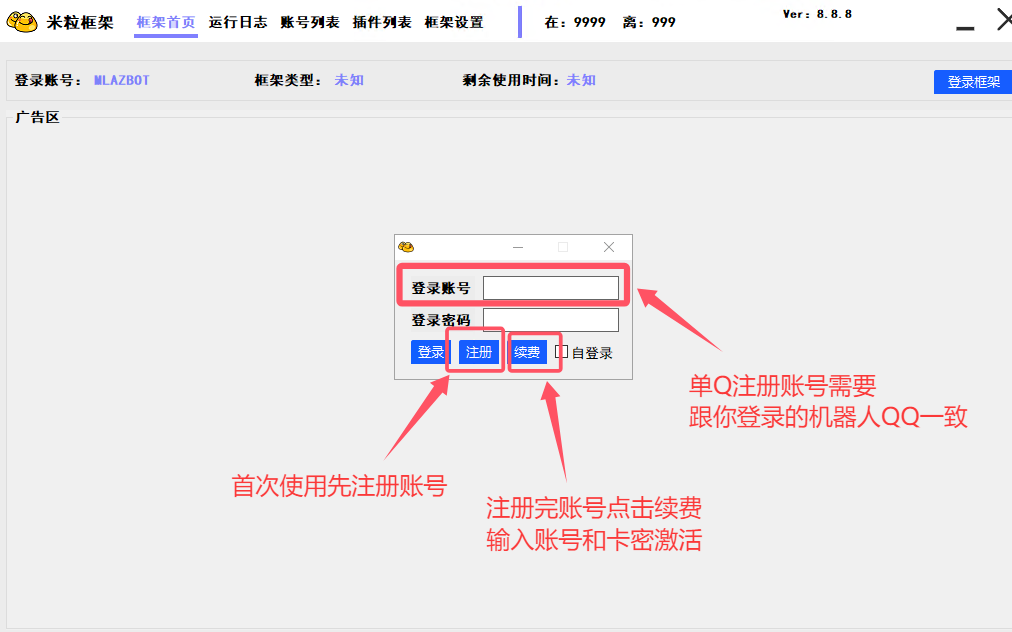Click the 未知 framework type label
Viewport: 1012px width, 632px height.
[x=348, y=82]
